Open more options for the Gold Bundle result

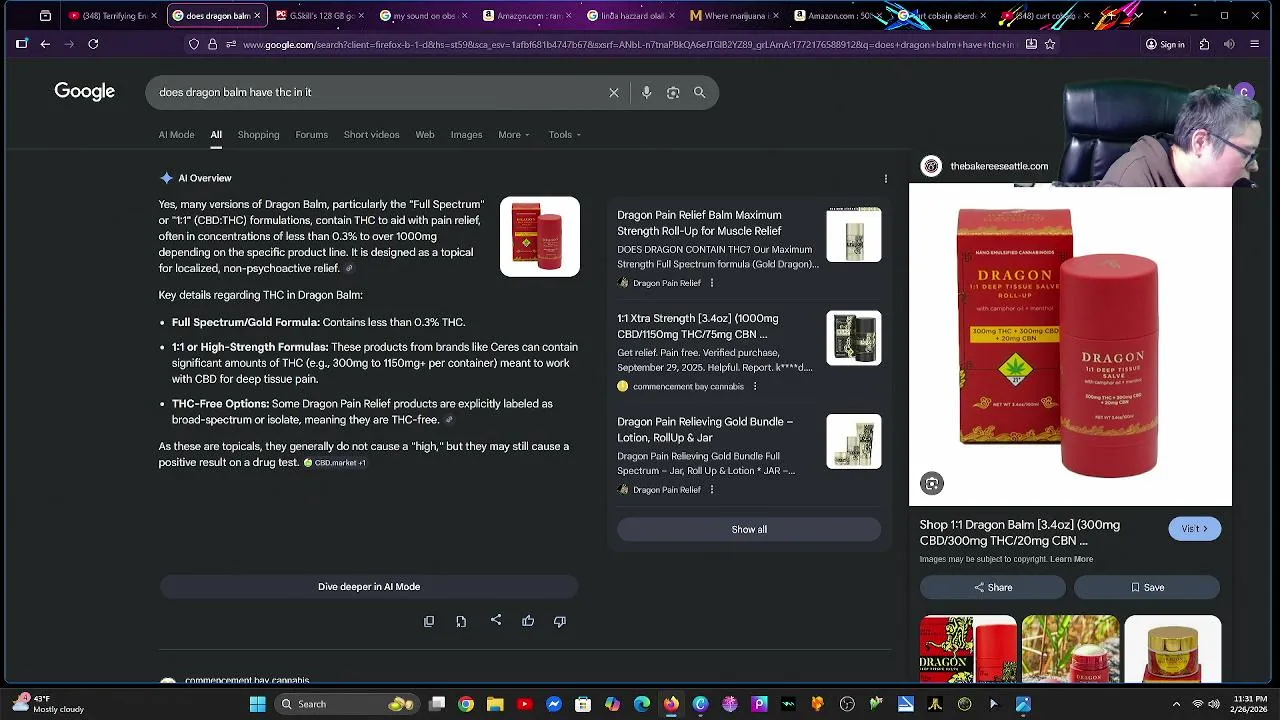click(712, 490)
